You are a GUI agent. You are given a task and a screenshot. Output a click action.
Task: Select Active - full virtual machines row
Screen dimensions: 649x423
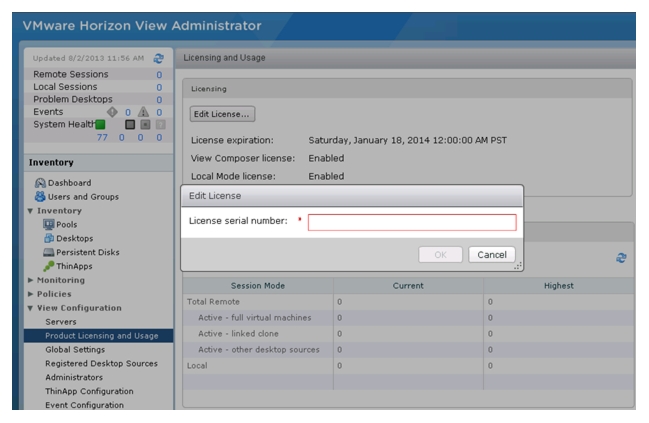click(x=408, y=318)
